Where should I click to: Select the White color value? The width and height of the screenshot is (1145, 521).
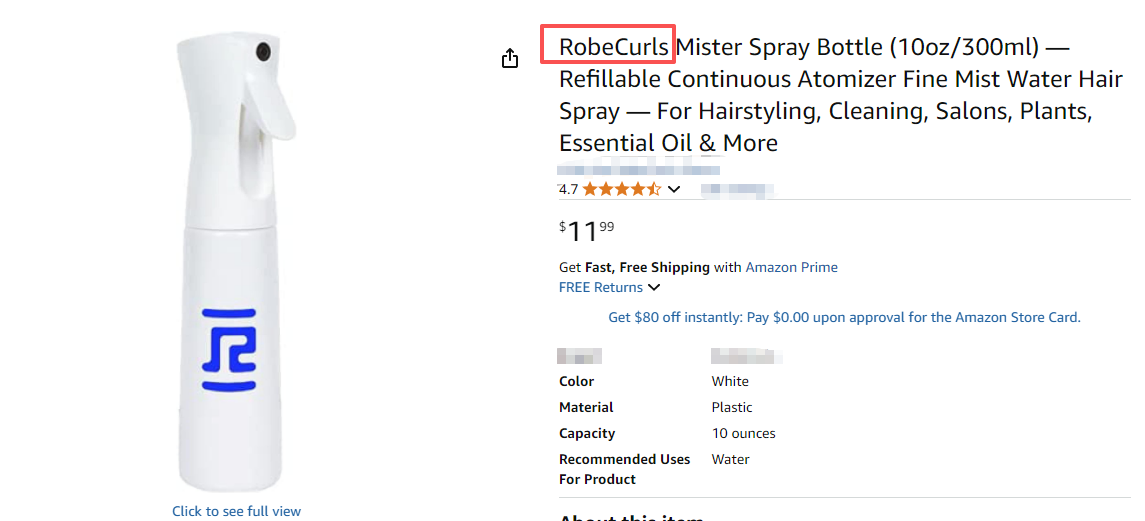(x=730, y=381)
